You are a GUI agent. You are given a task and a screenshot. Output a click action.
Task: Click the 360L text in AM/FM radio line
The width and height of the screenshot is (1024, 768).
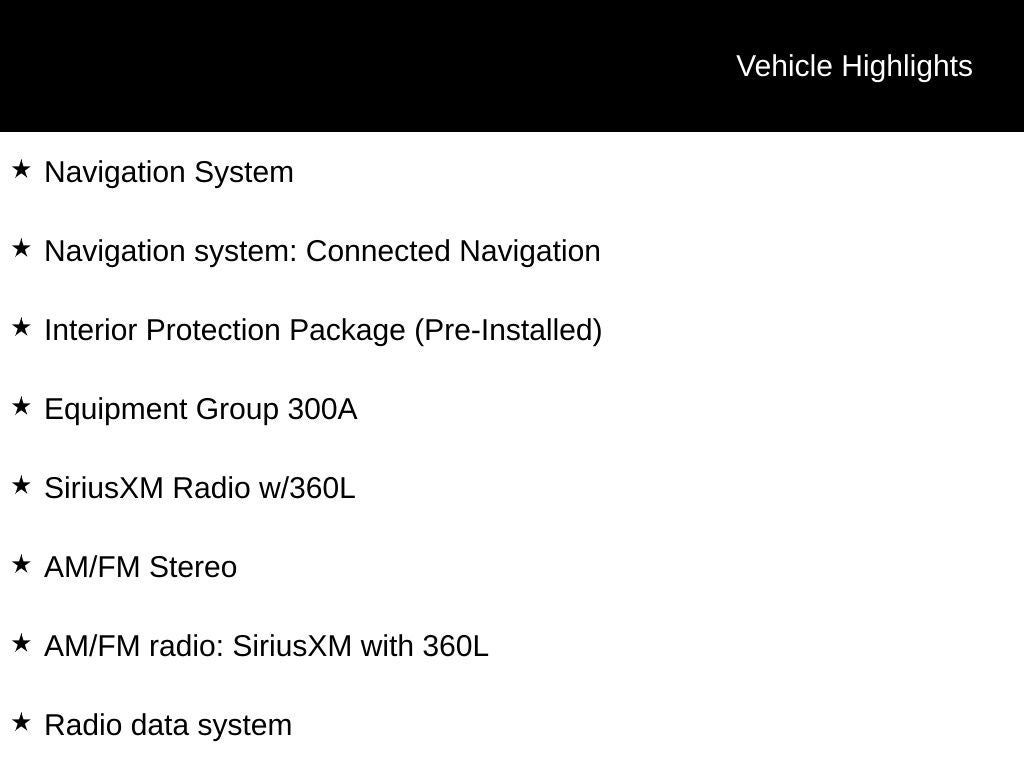[455, 646]
